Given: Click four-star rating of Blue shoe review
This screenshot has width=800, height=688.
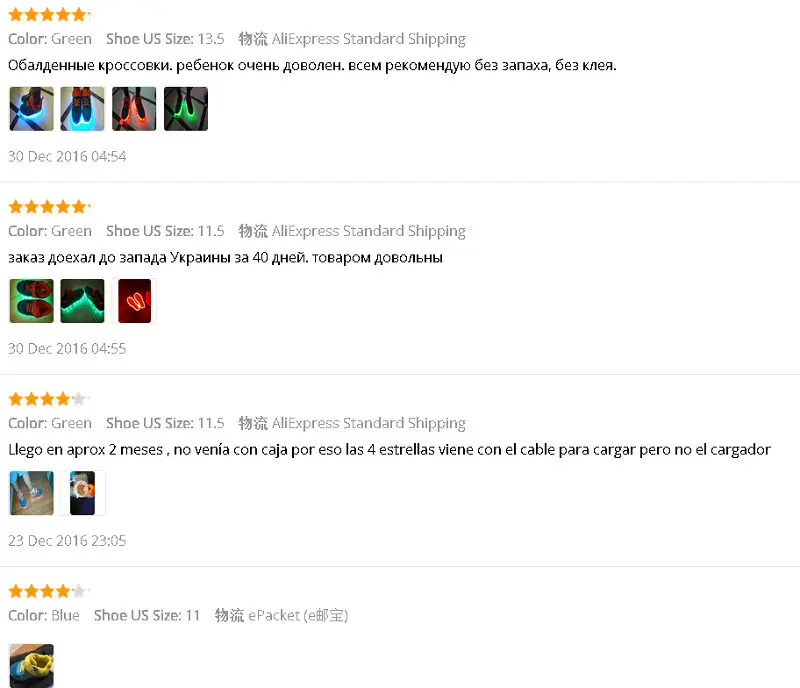Looking at the screenshot, I should pyautogui.click(x=49, y=591).
